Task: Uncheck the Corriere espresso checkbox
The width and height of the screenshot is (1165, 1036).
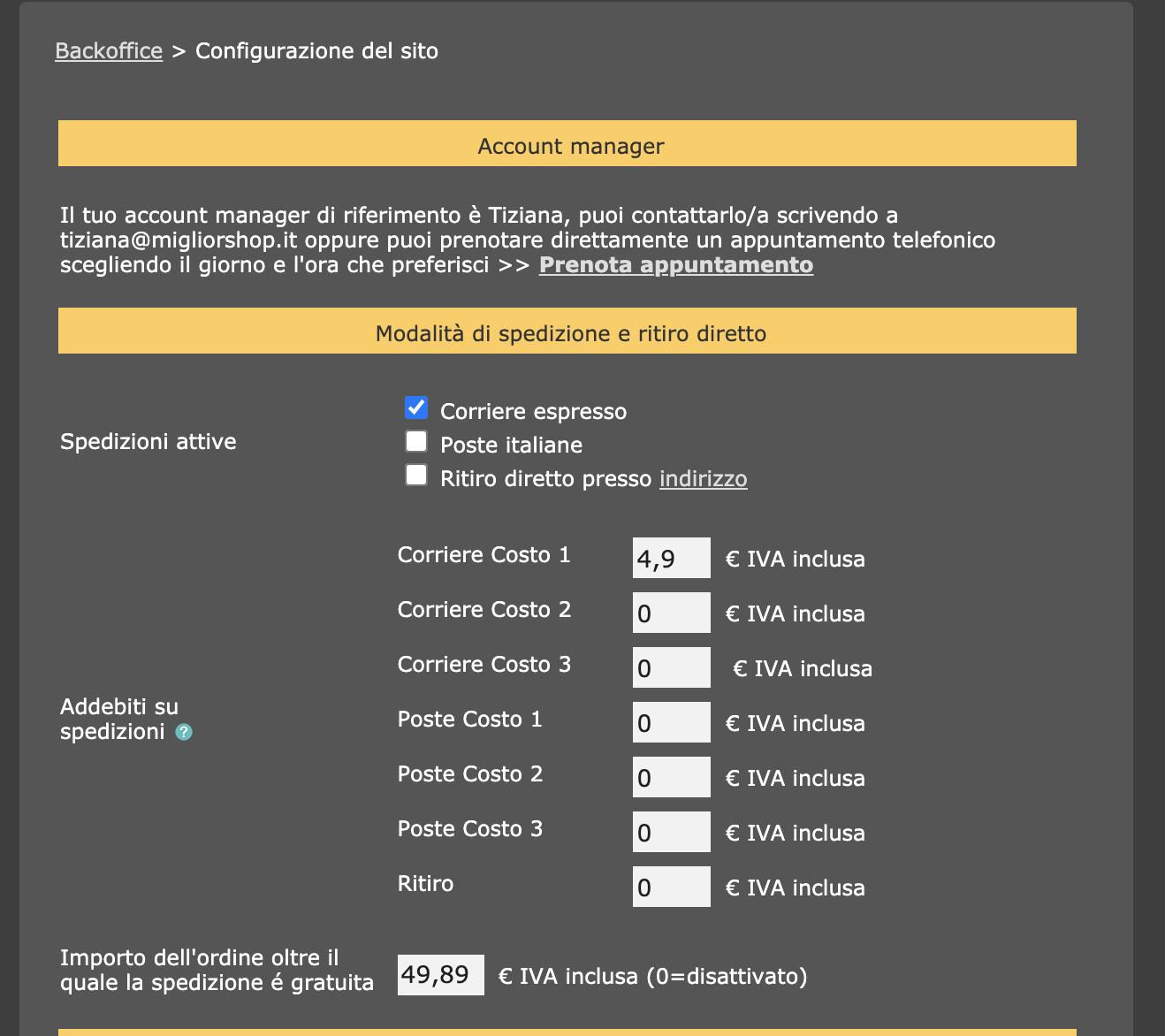Action: (416, 408)
